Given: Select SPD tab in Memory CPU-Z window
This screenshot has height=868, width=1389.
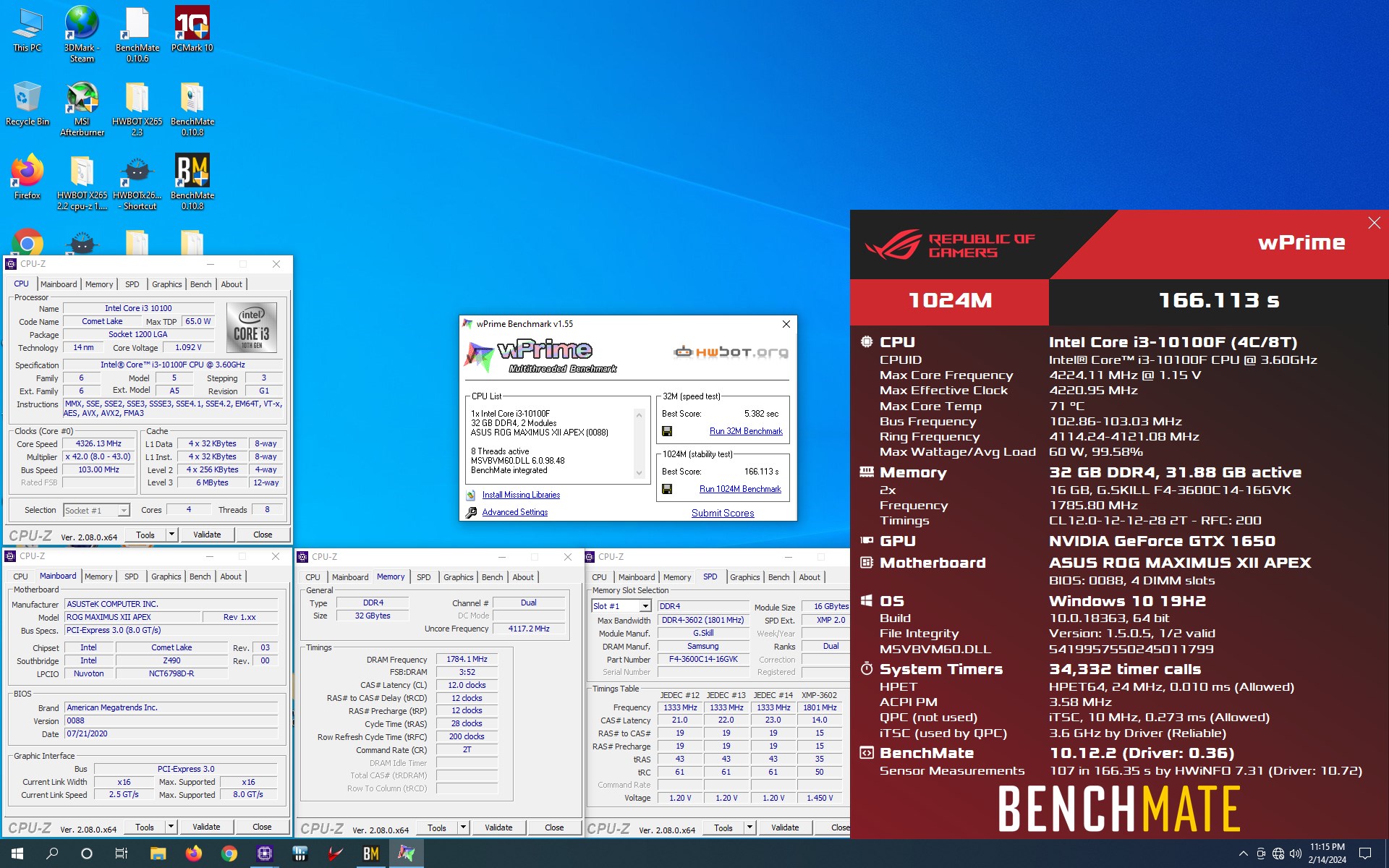Looking at the screenshot, I should (424, 577).
